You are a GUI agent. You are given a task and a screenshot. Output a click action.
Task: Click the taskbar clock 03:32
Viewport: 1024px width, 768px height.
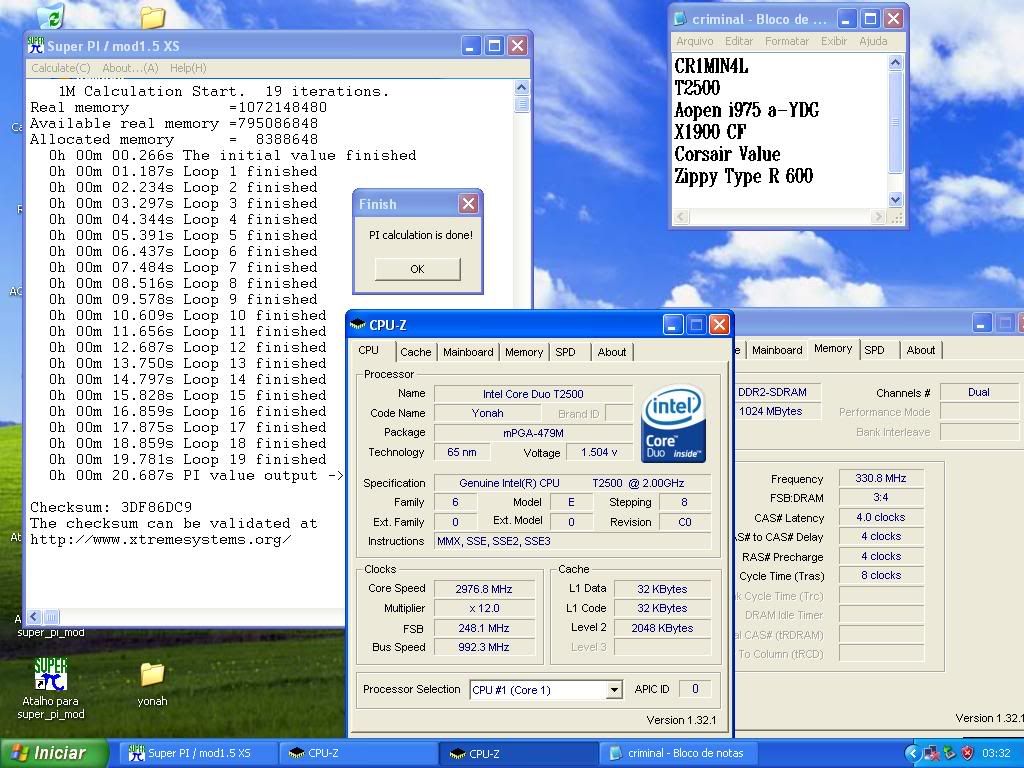pos(996,754)
